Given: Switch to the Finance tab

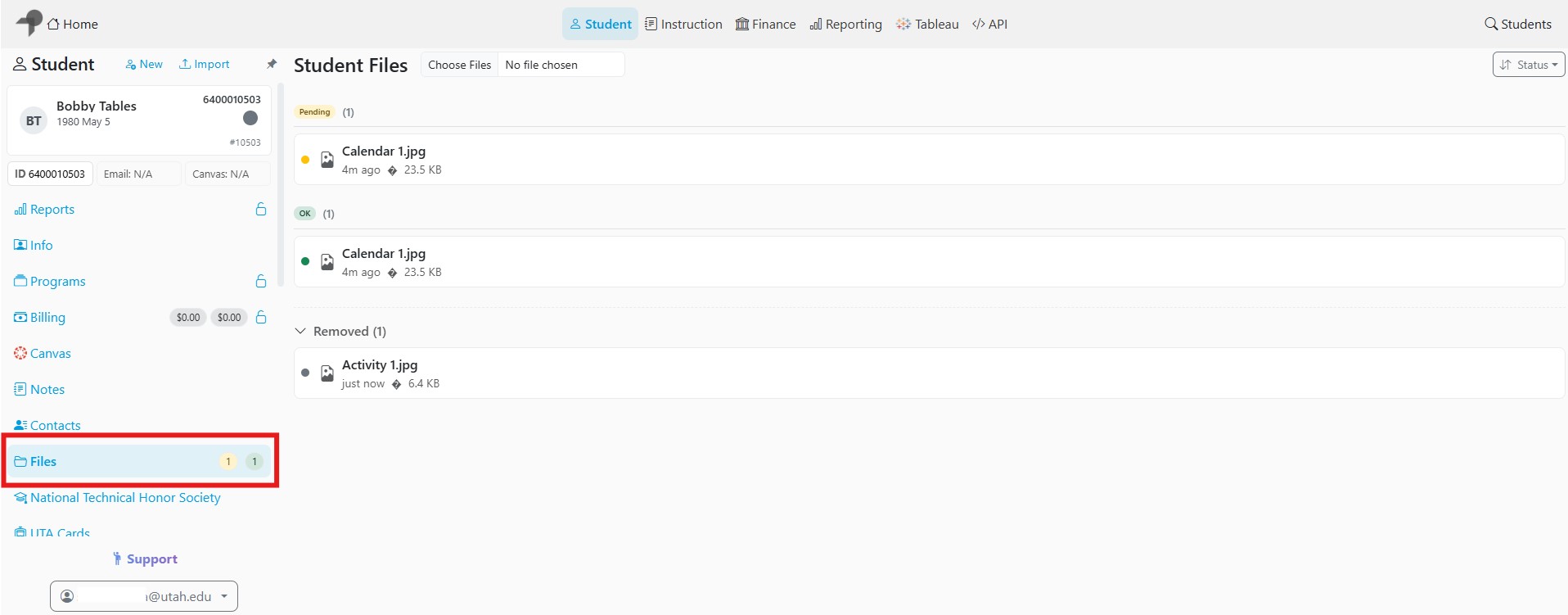Looking at the screenshot, I should click(765, 24).
